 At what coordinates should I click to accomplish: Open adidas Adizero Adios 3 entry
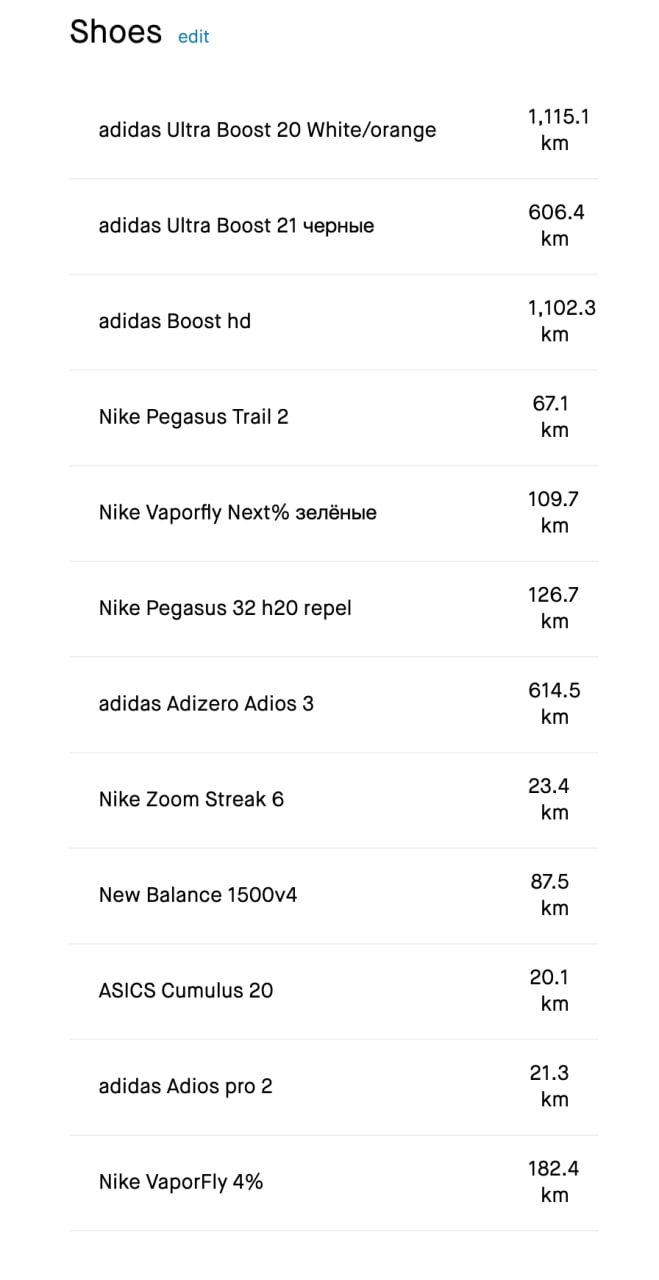(x=206, y=704)
